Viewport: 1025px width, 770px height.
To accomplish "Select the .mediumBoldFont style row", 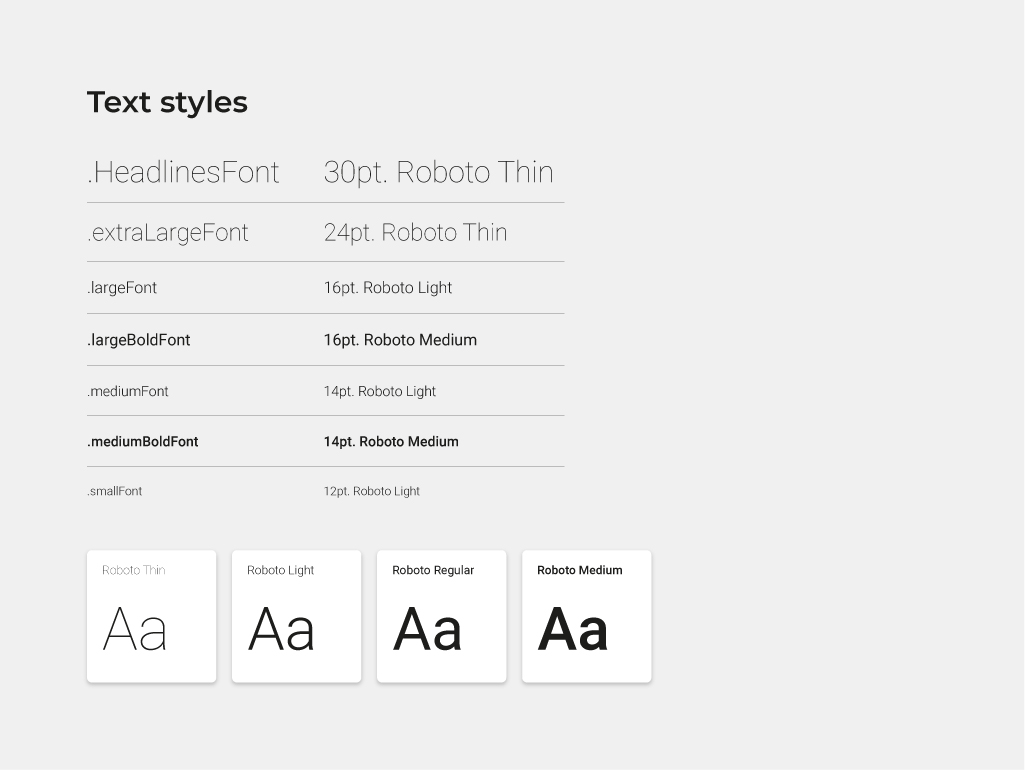I will pyautogui.click(x=142, y=441).
